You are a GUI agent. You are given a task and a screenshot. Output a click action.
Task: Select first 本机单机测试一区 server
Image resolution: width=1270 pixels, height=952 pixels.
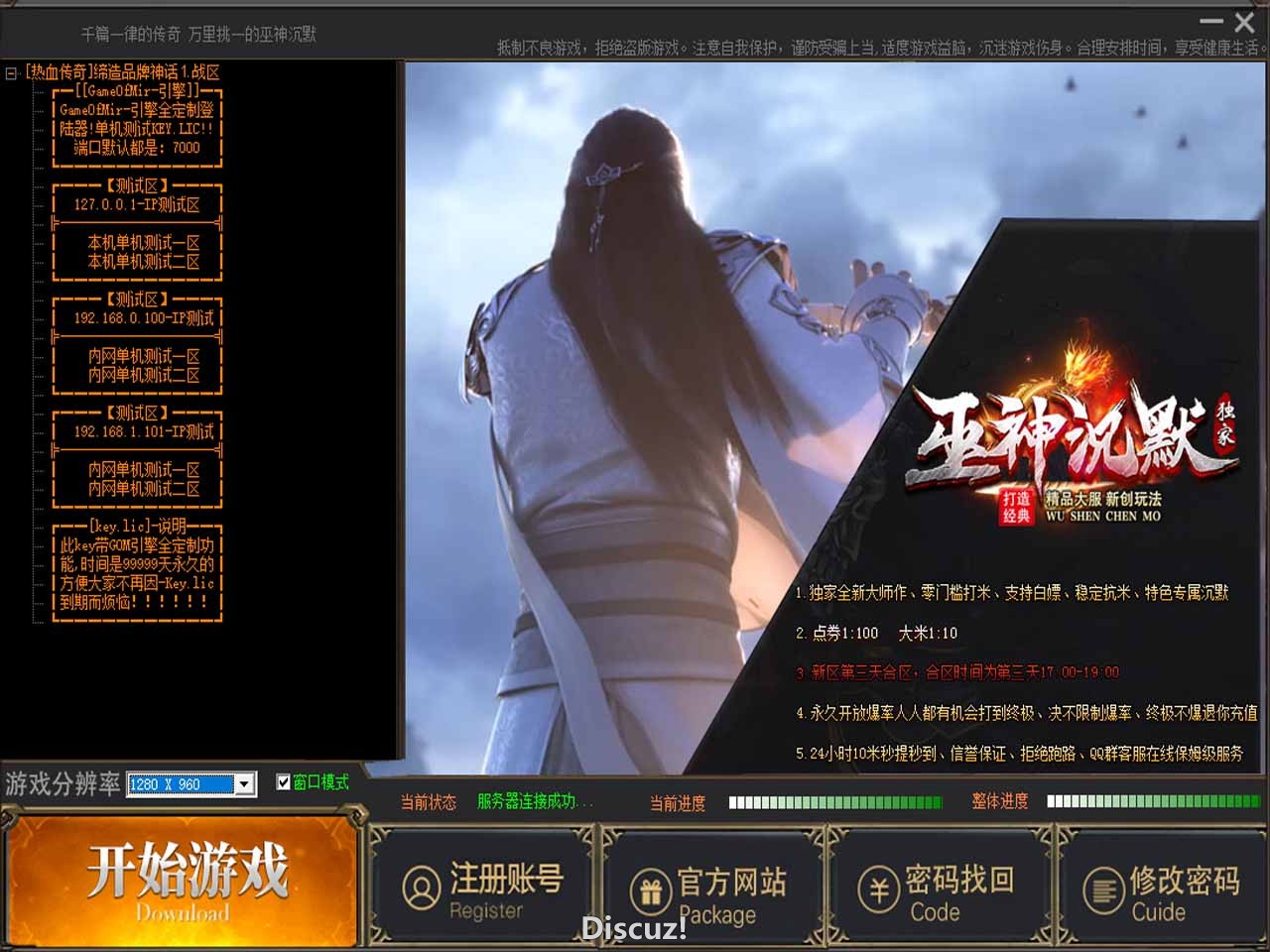click(144, 242)
